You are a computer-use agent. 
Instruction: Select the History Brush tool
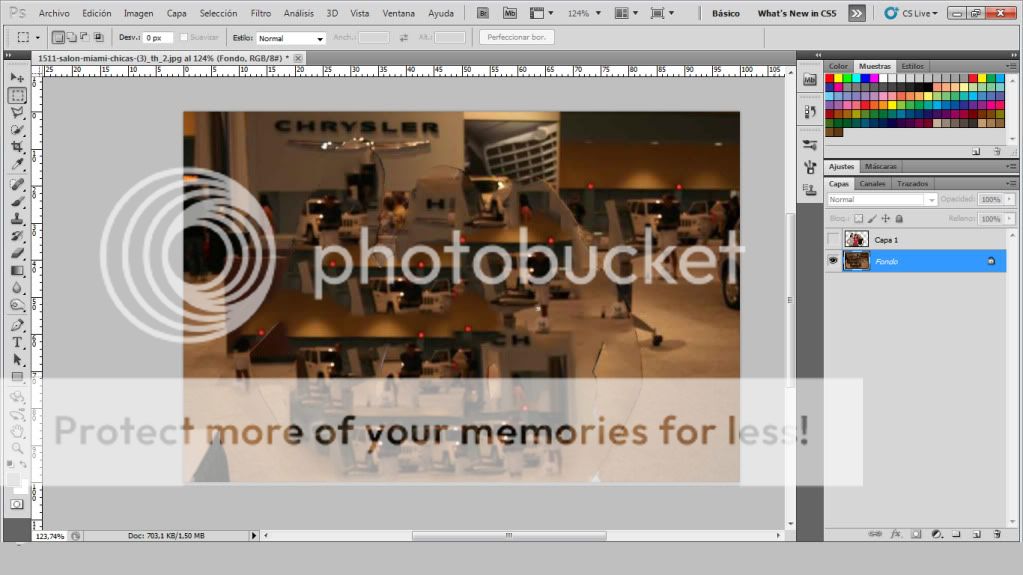tap(17, 236)
